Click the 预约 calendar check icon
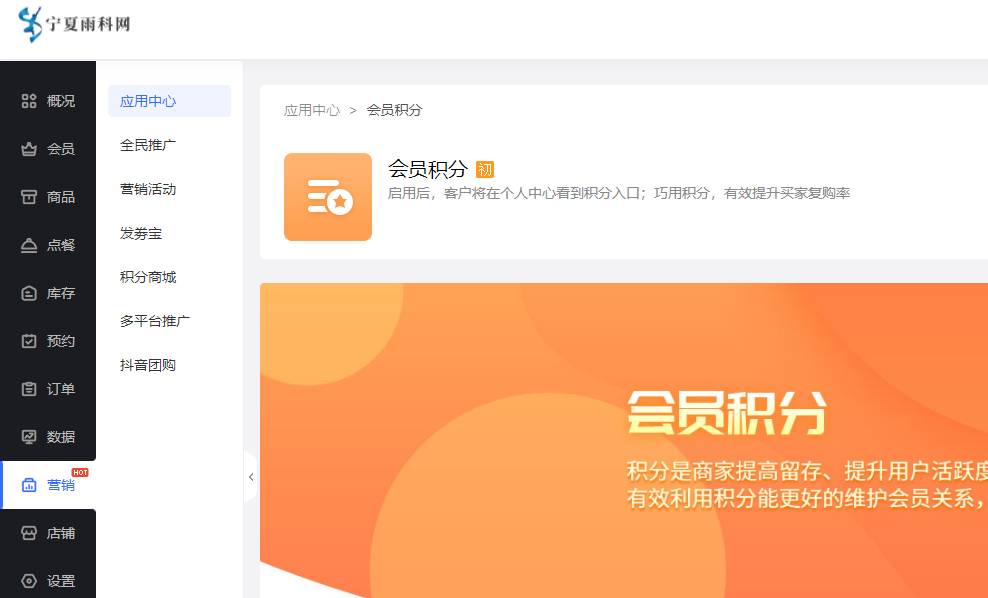 (29, 341)
